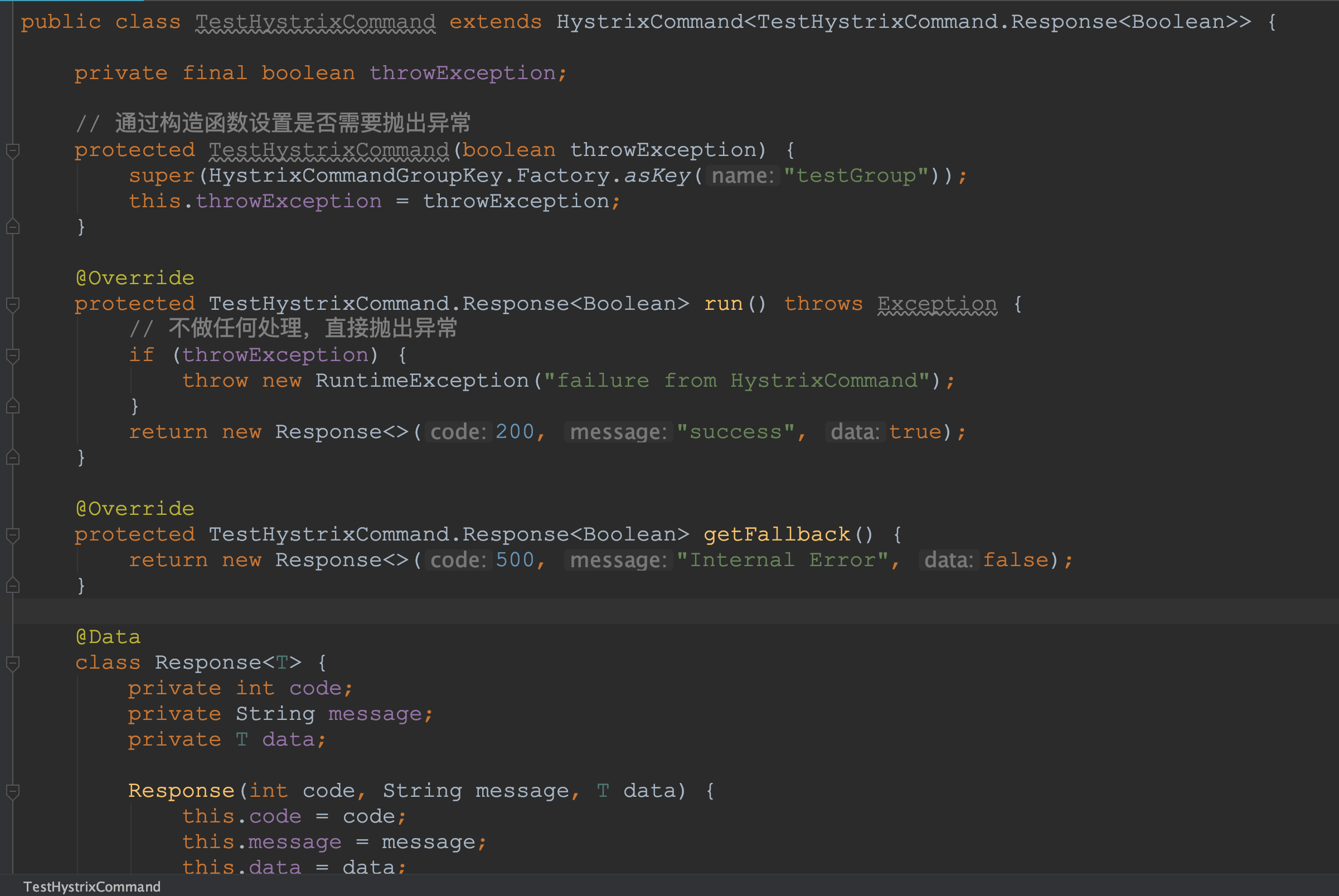1339x896 pixels.
Task: Click the 'false' literal in getFallback return
Action: pos(1016,560)
